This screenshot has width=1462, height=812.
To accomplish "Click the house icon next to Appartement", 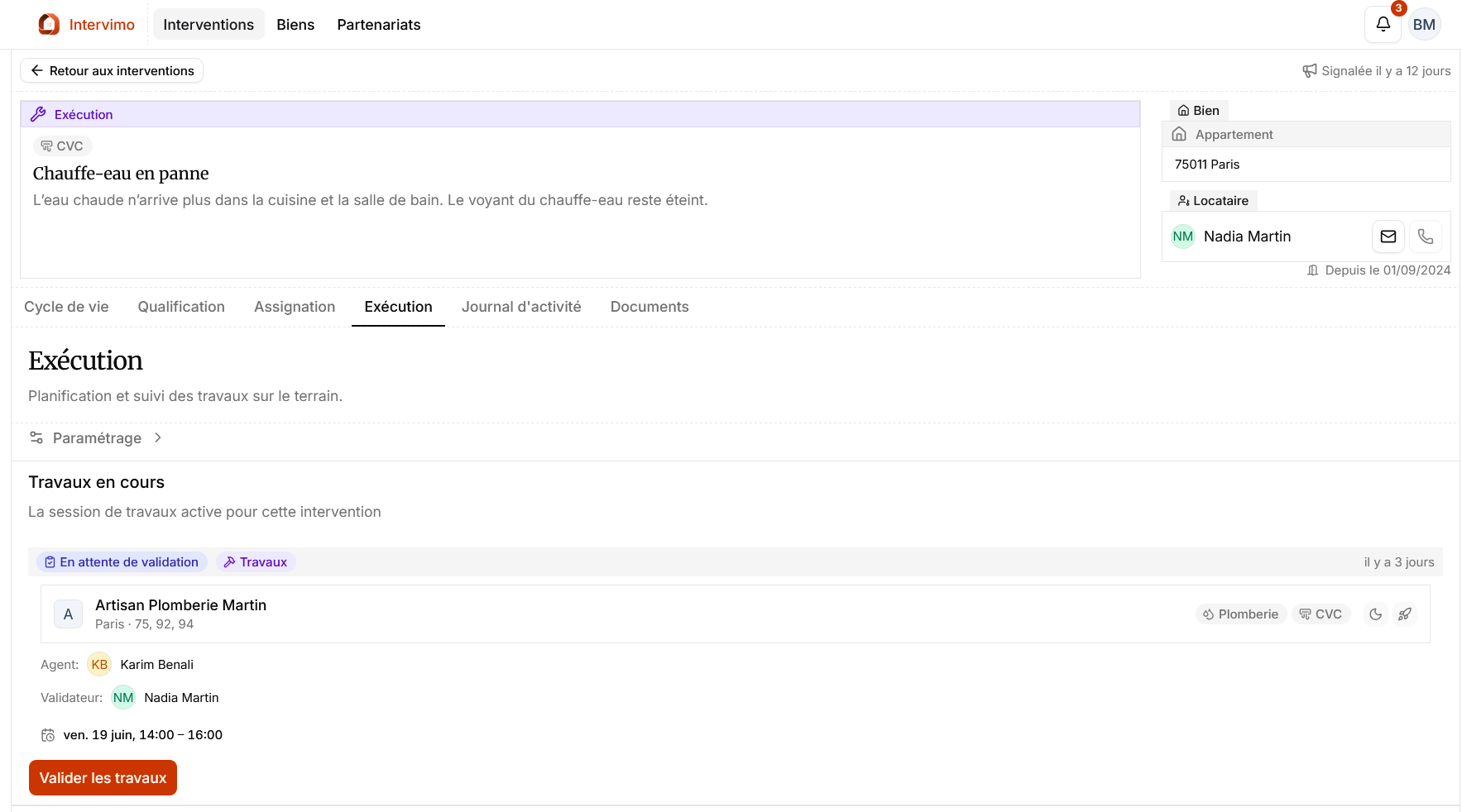I will tap(1179, 134).
